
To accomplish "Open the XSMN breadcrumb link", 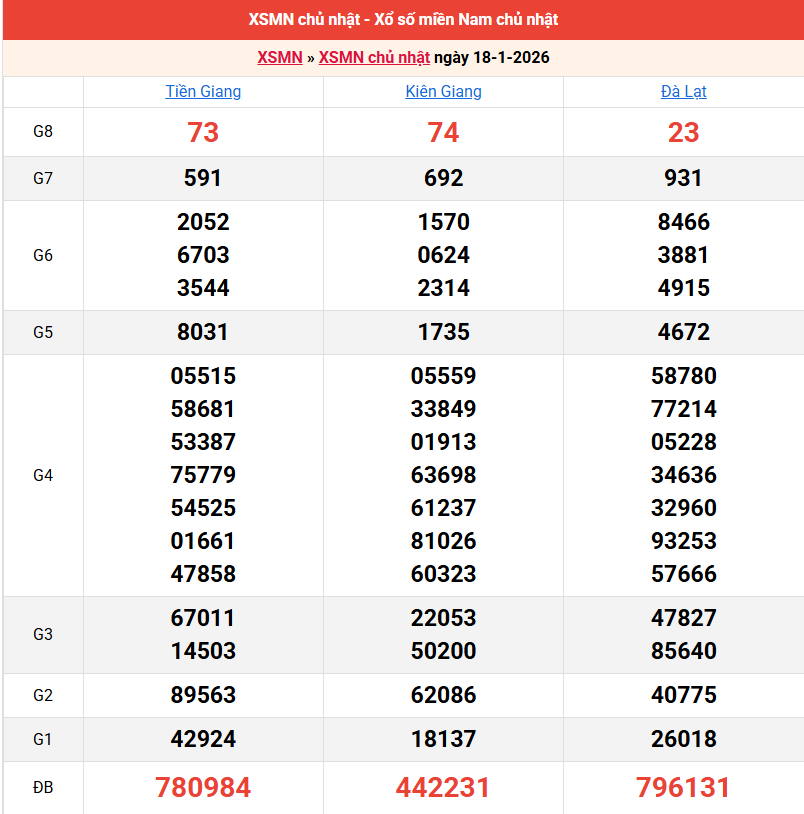I will tap(279, 58).
